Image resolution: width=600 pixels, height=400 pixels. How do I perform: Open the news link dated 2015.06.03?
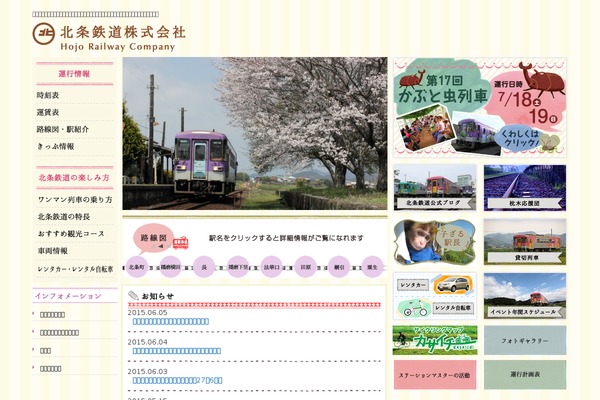[177, 380]
